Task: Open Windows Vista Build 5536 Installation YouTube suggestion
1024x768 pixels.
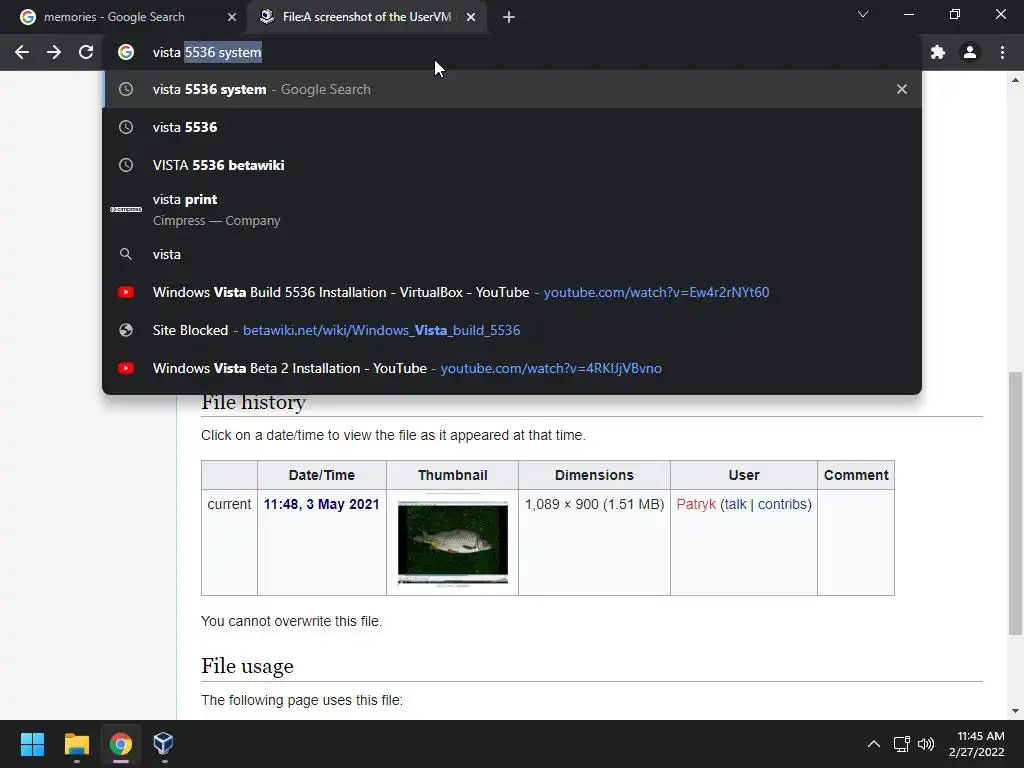Action: click(512, 292)
